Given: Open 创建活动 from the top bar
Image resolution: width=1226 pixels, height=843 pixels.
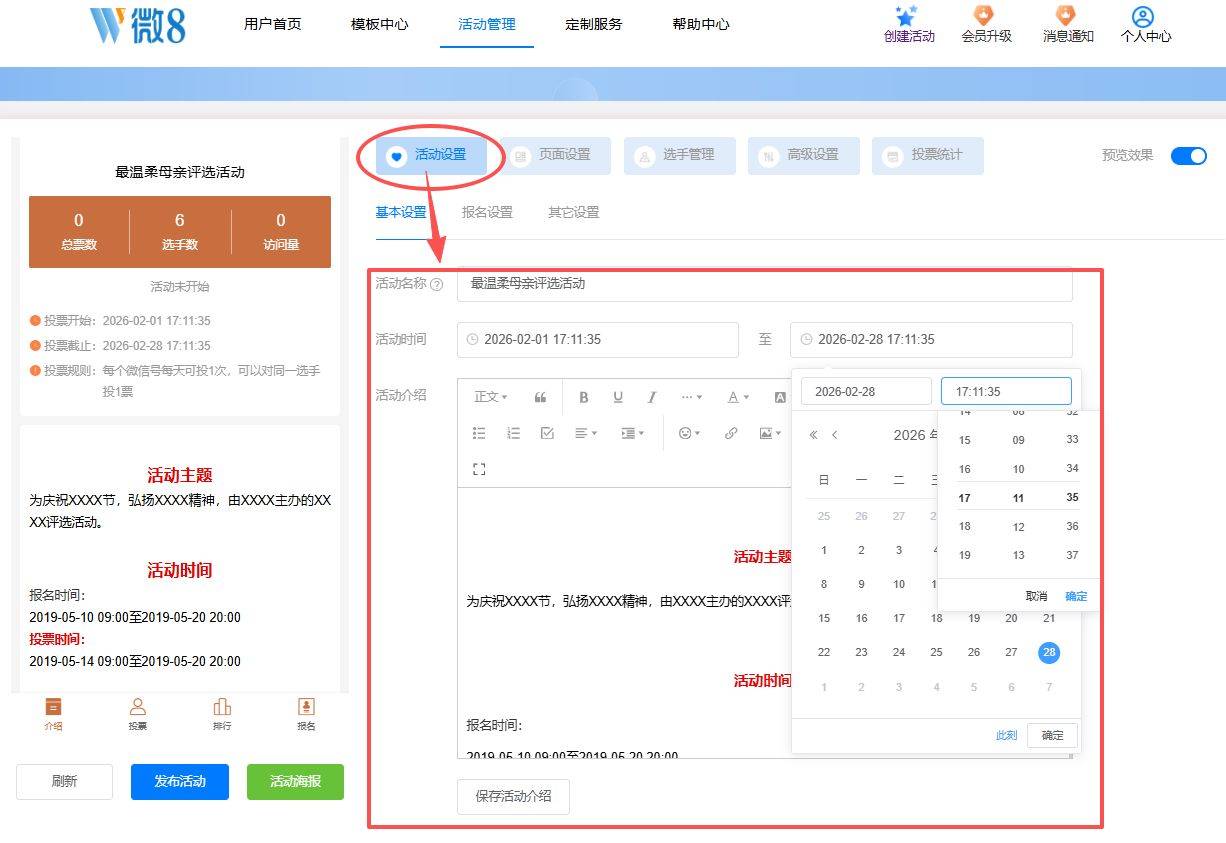Looking at the screenshot, I should [x=908, y=25].
